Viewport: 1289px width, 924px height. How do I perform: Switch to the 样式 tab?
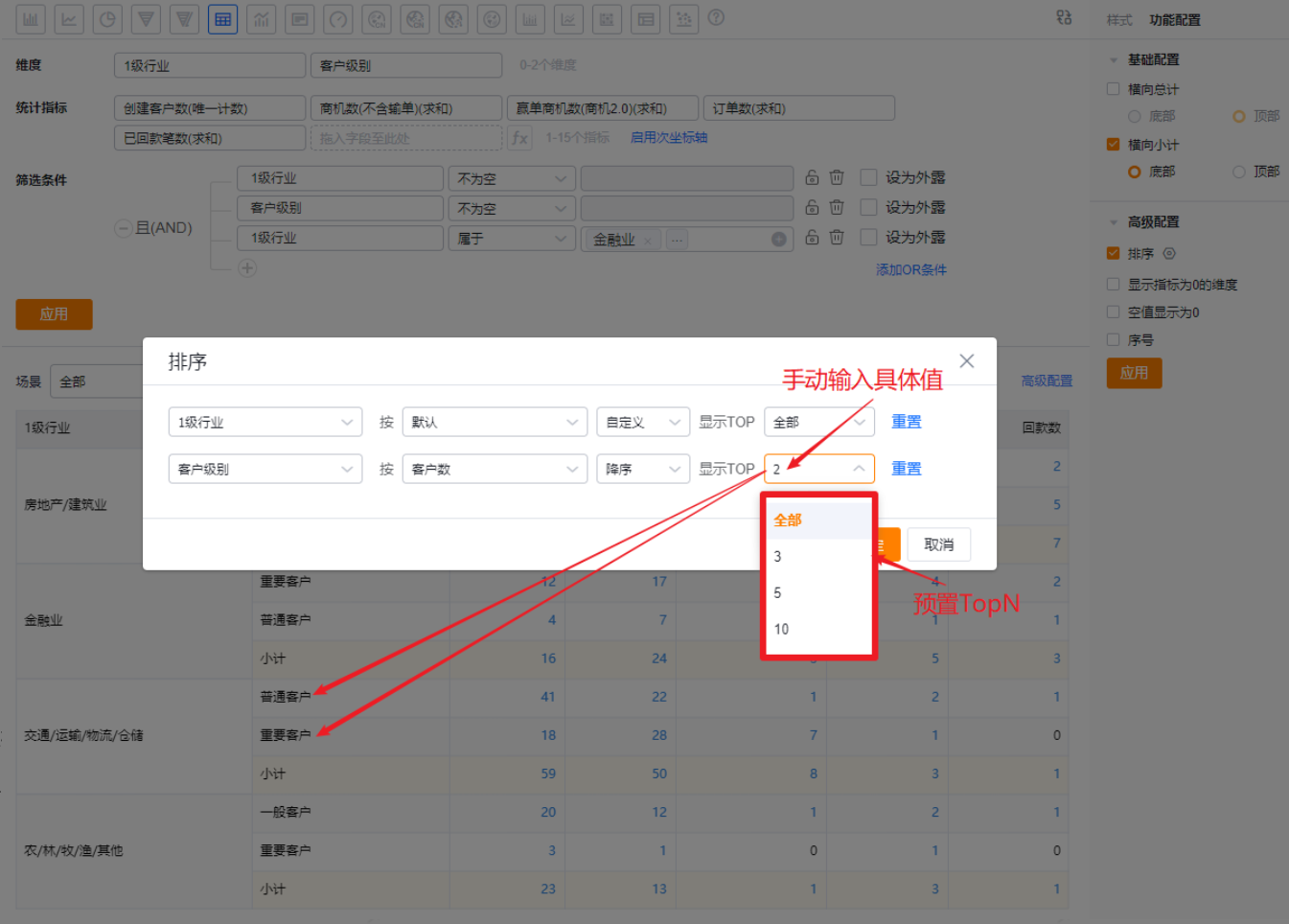pyautogui.click(x=1119, y=20)
